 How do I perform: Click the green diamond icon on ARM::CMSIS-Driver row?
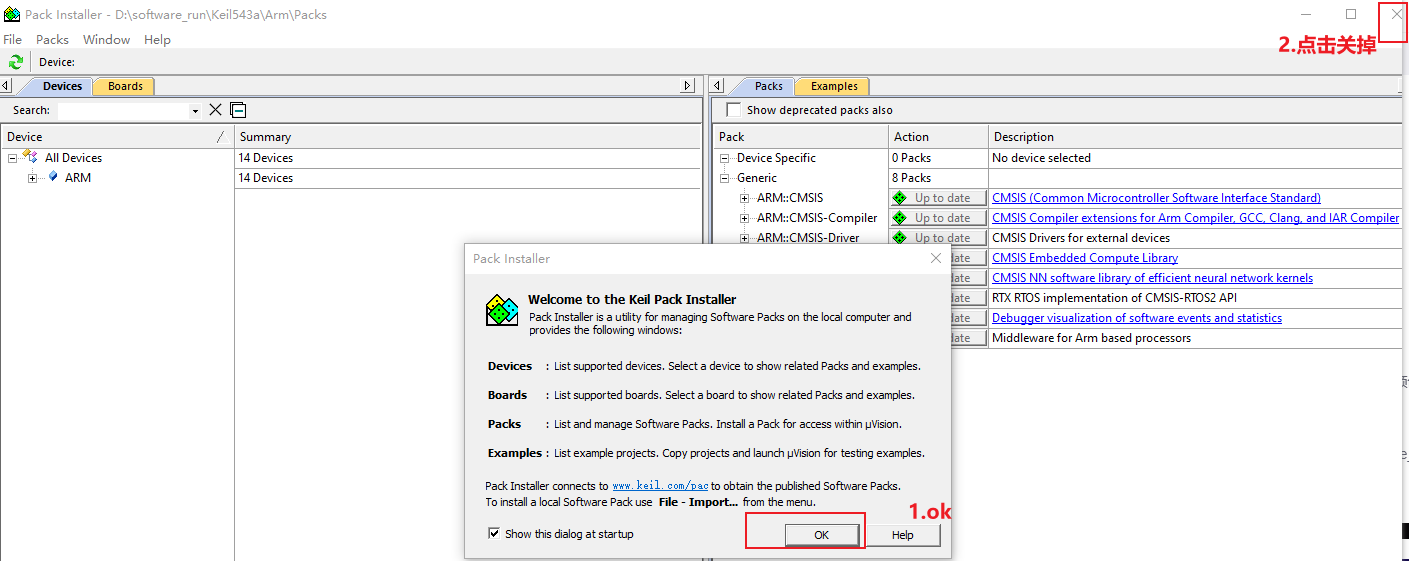click(x=899, y=238)
